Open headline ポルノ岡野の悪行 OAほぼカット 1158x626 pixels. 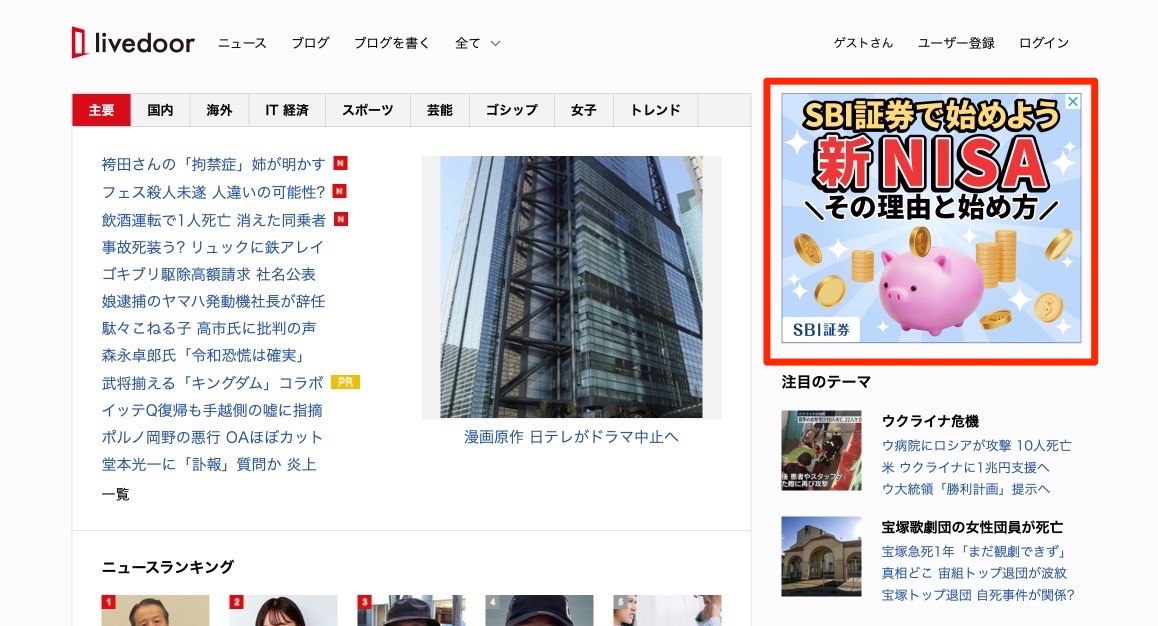tap(212, 437)
